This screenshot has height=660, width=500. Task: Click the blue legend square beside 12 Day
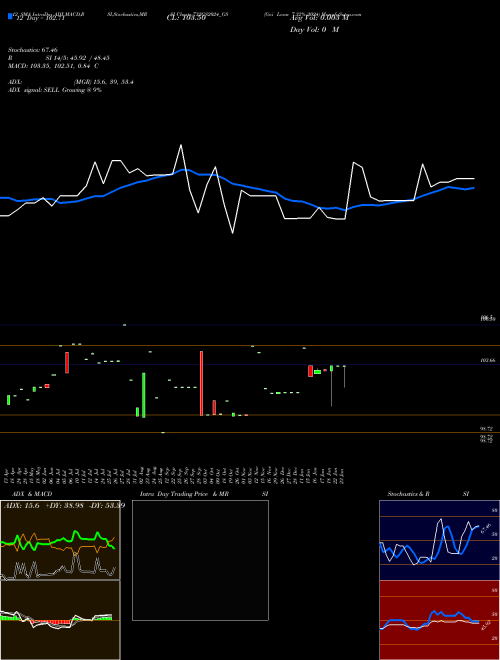(x=10, y=17)
